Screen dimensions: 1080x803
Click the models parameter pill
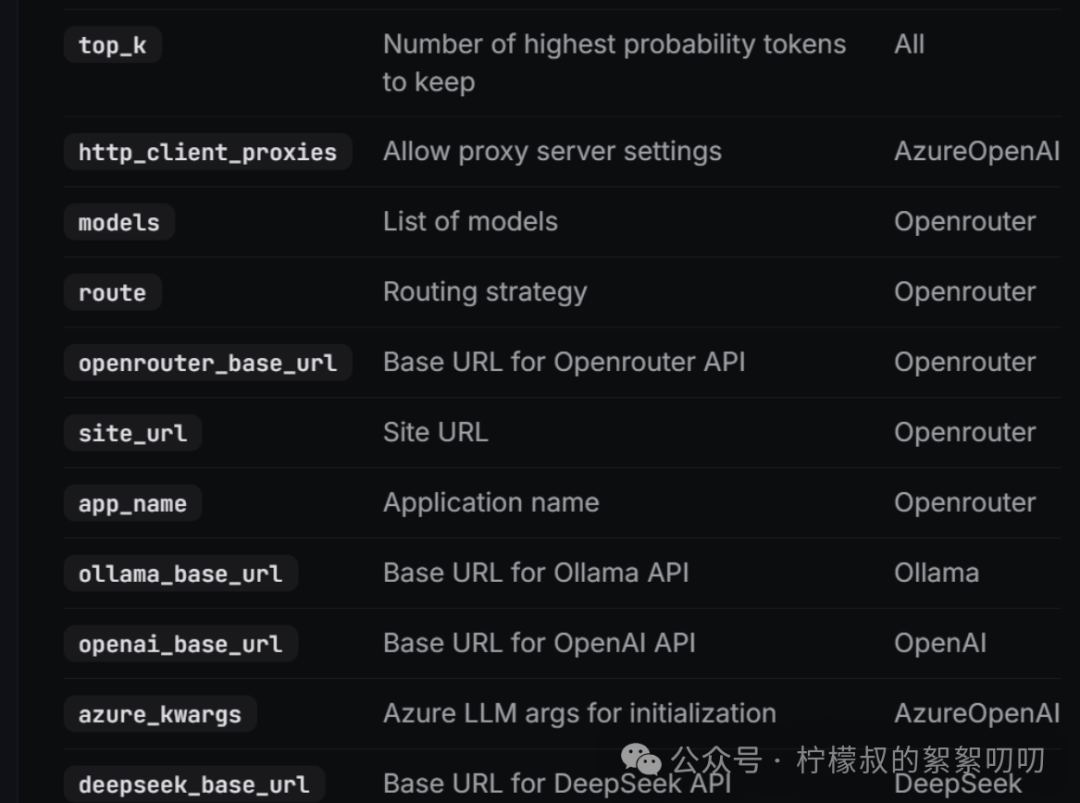point(118,222)
